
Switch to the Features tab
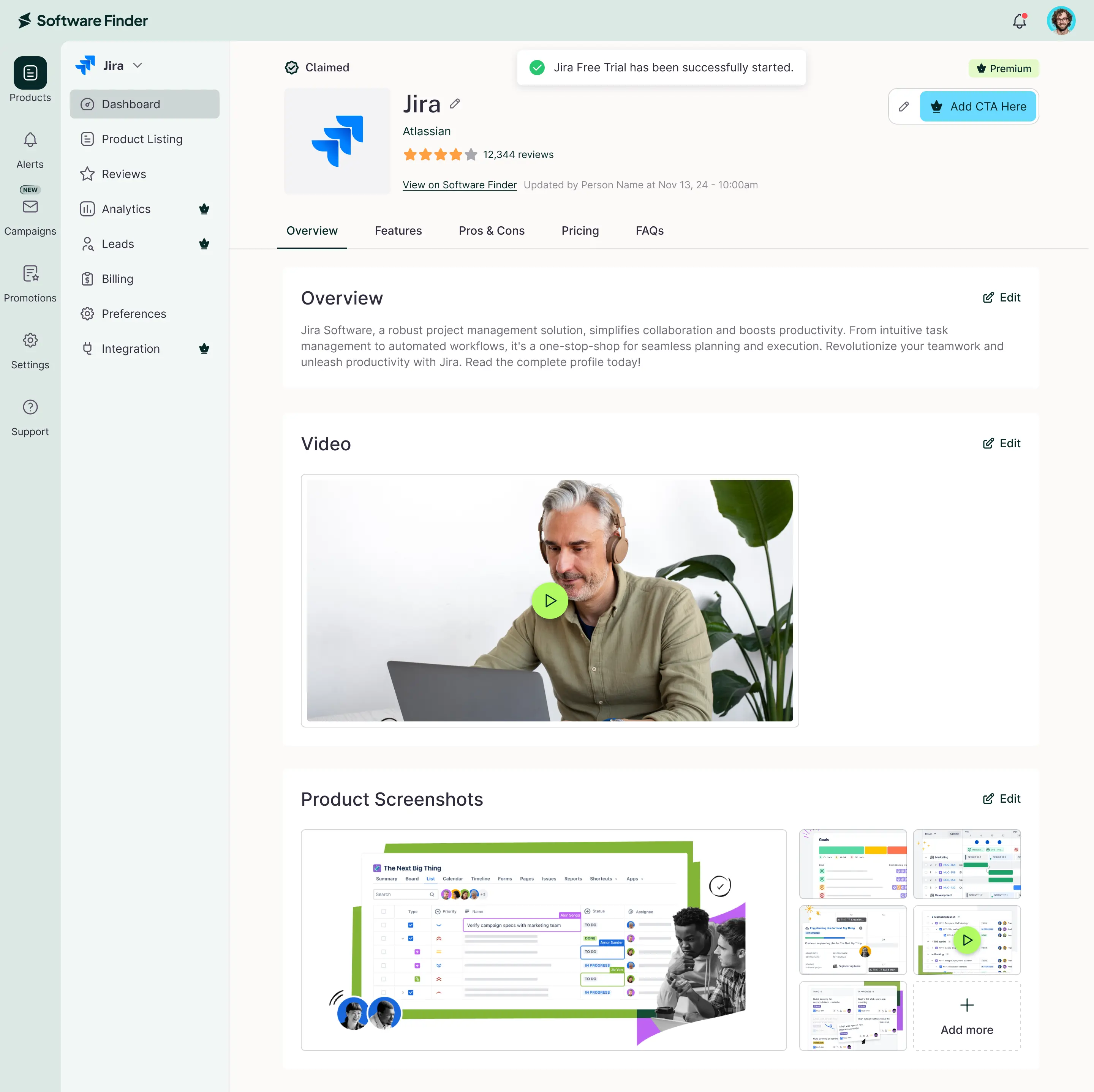398,231
